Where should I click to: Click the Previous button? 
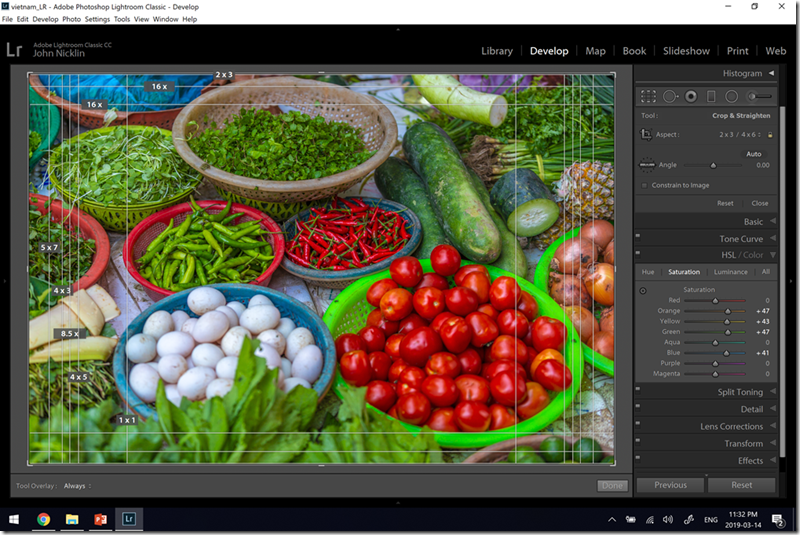pyautogui.click(x=670, y=485)
